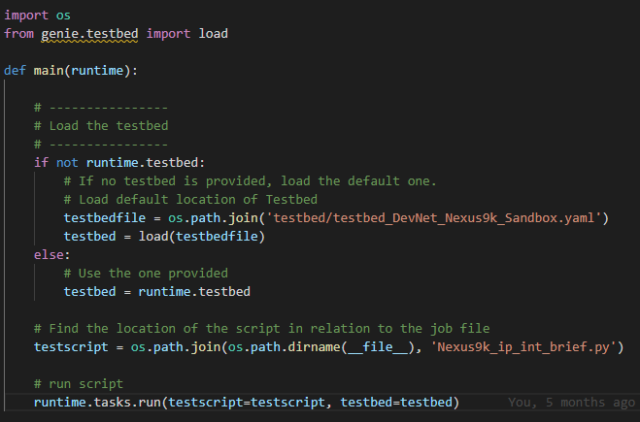Click the imported "load" name on line two
Viewport: 640px width, 422px height.
(214, 33)
